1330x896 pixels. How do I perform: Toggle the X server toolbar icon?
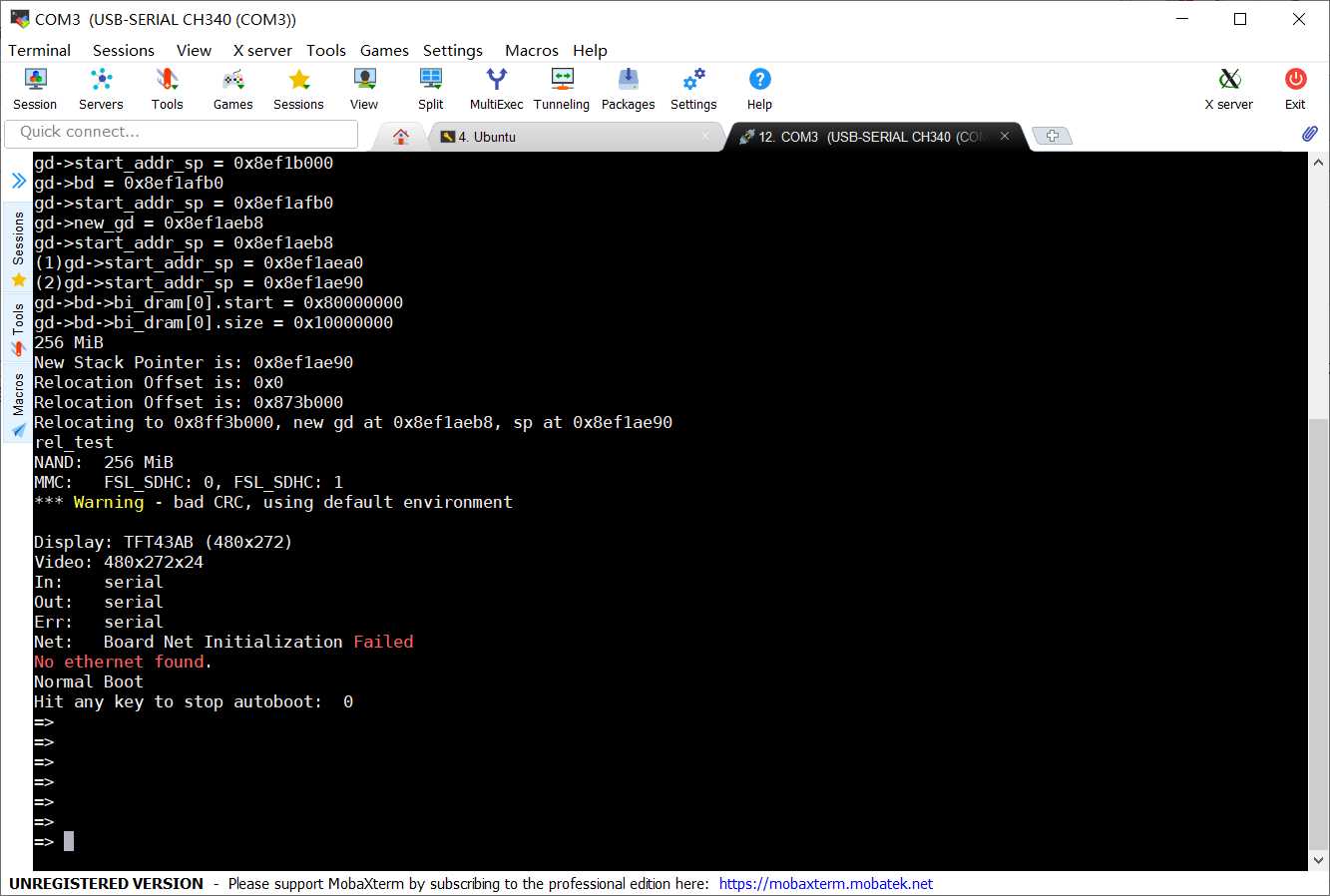(x=1229, y=88)
